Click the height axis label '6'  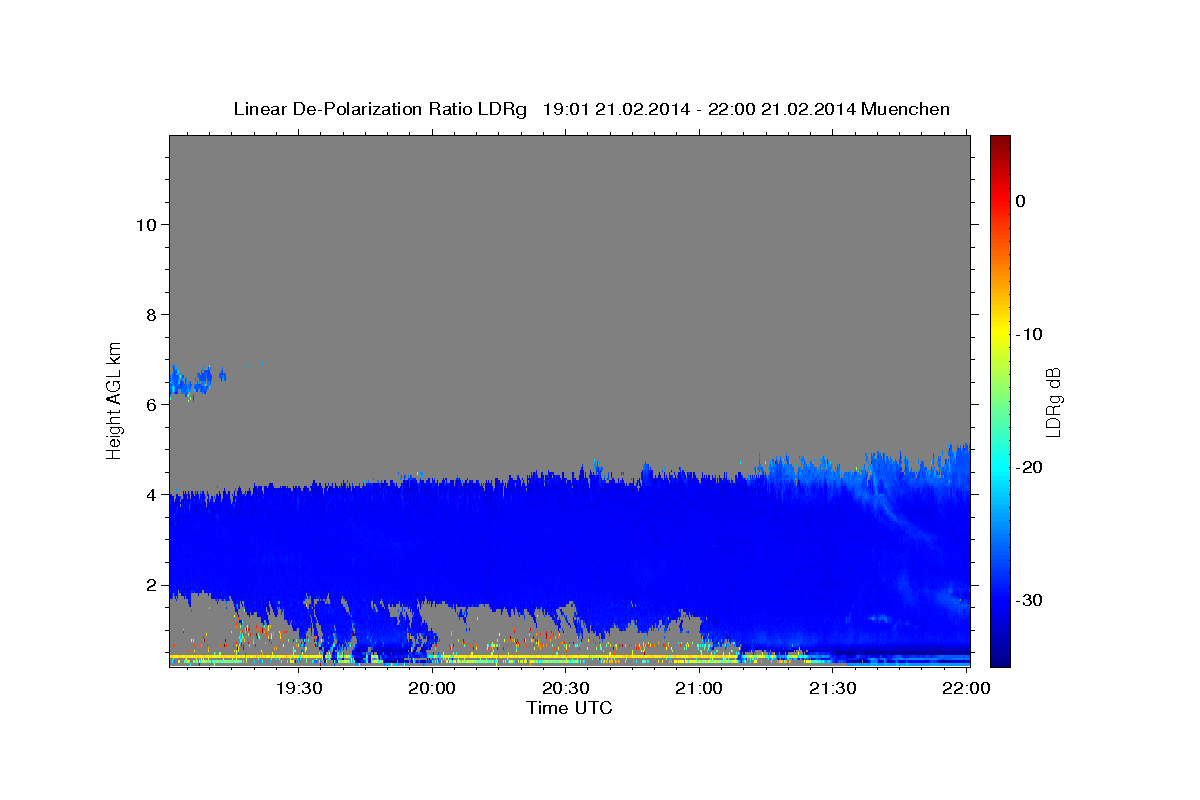(150, 404)
